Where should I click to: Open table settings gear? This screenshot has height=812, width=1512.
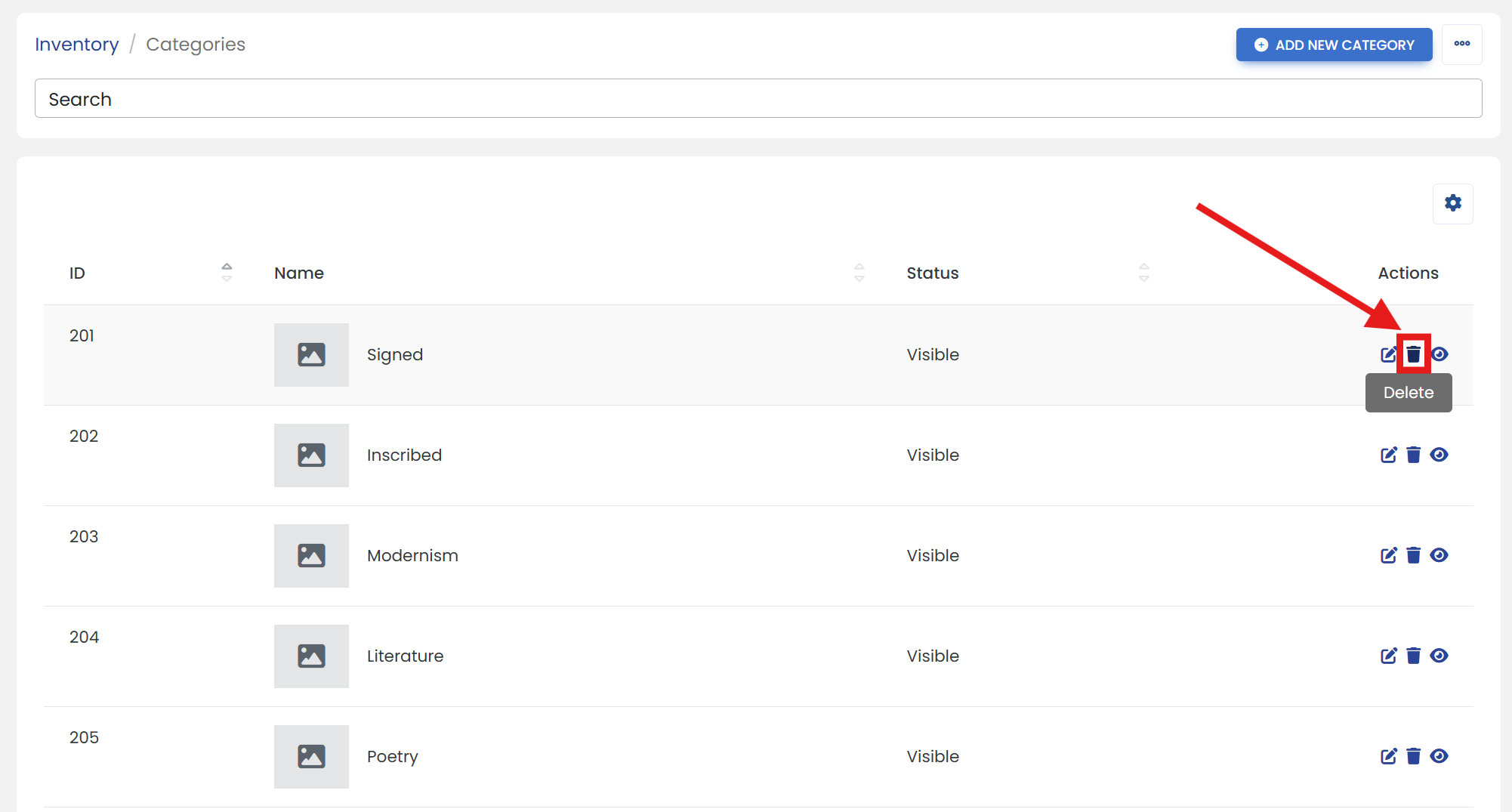(1452, 203)
